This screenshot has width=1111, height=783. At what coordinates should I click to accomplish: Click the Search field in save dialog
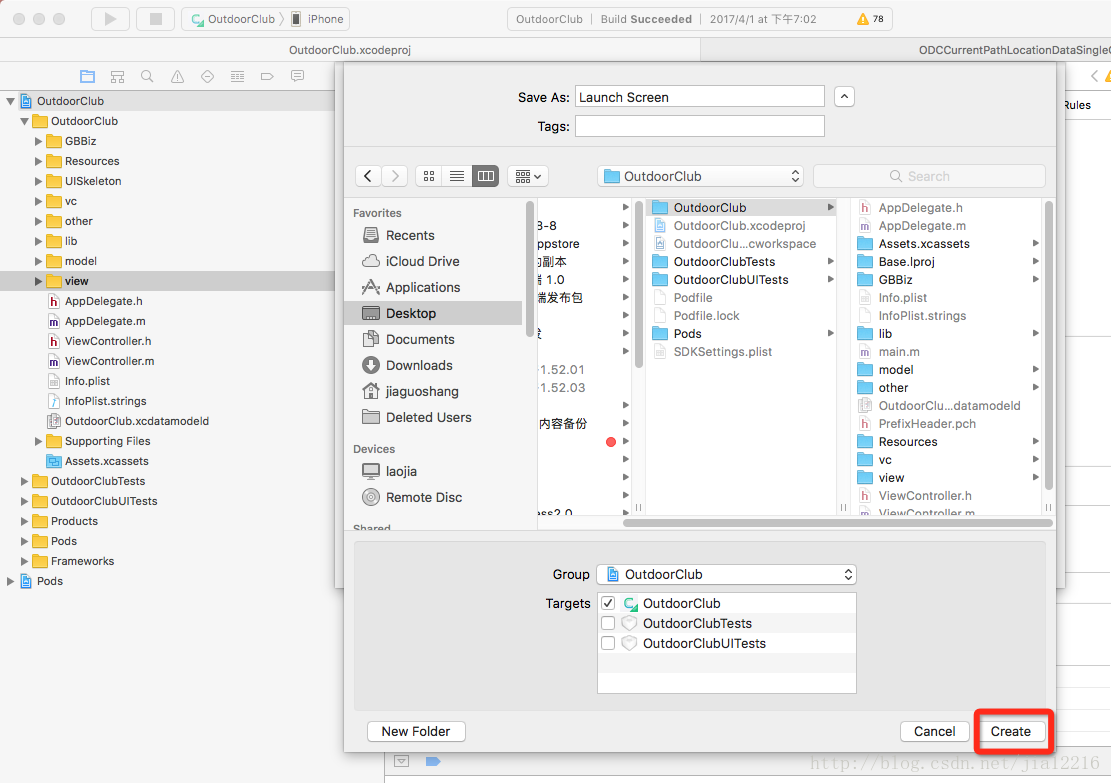[929, 176]
